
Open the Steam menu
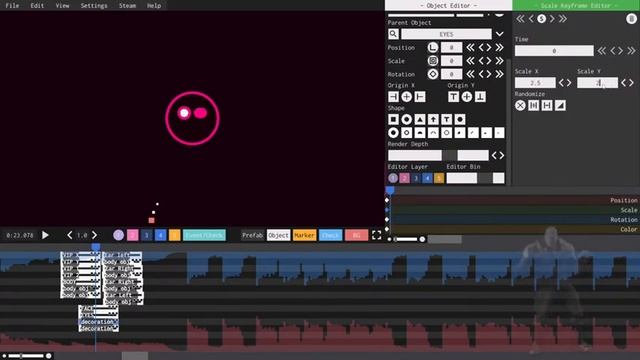tap(127, 5)
